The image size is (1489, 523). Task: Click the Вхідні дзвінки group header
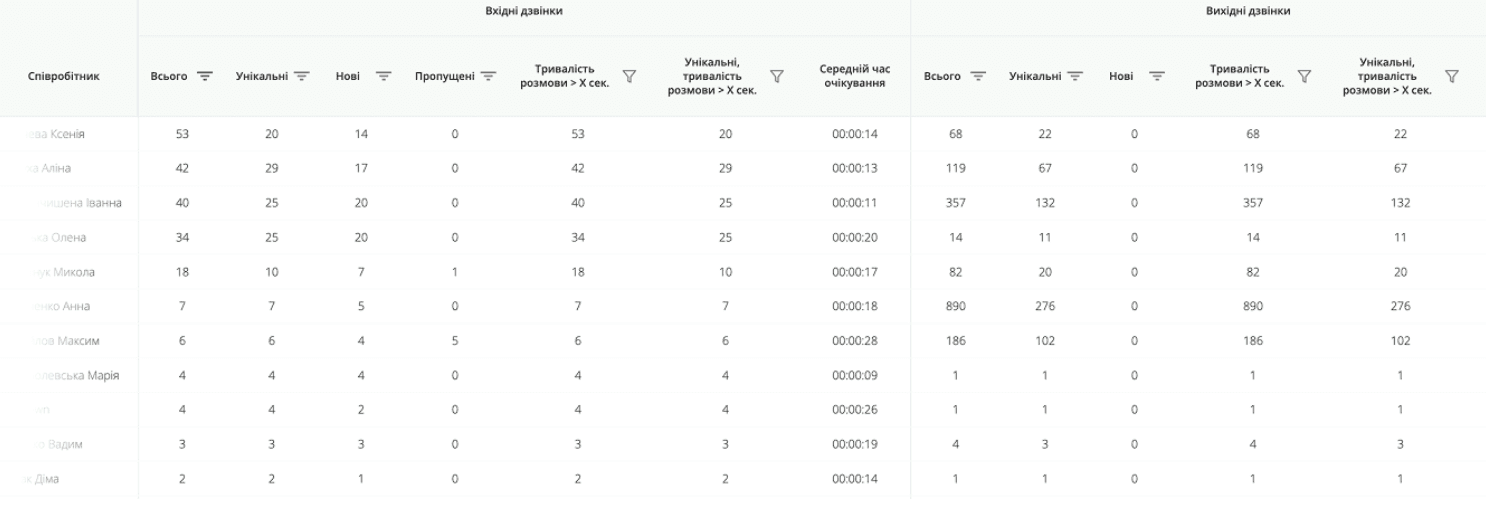point(525,11)
